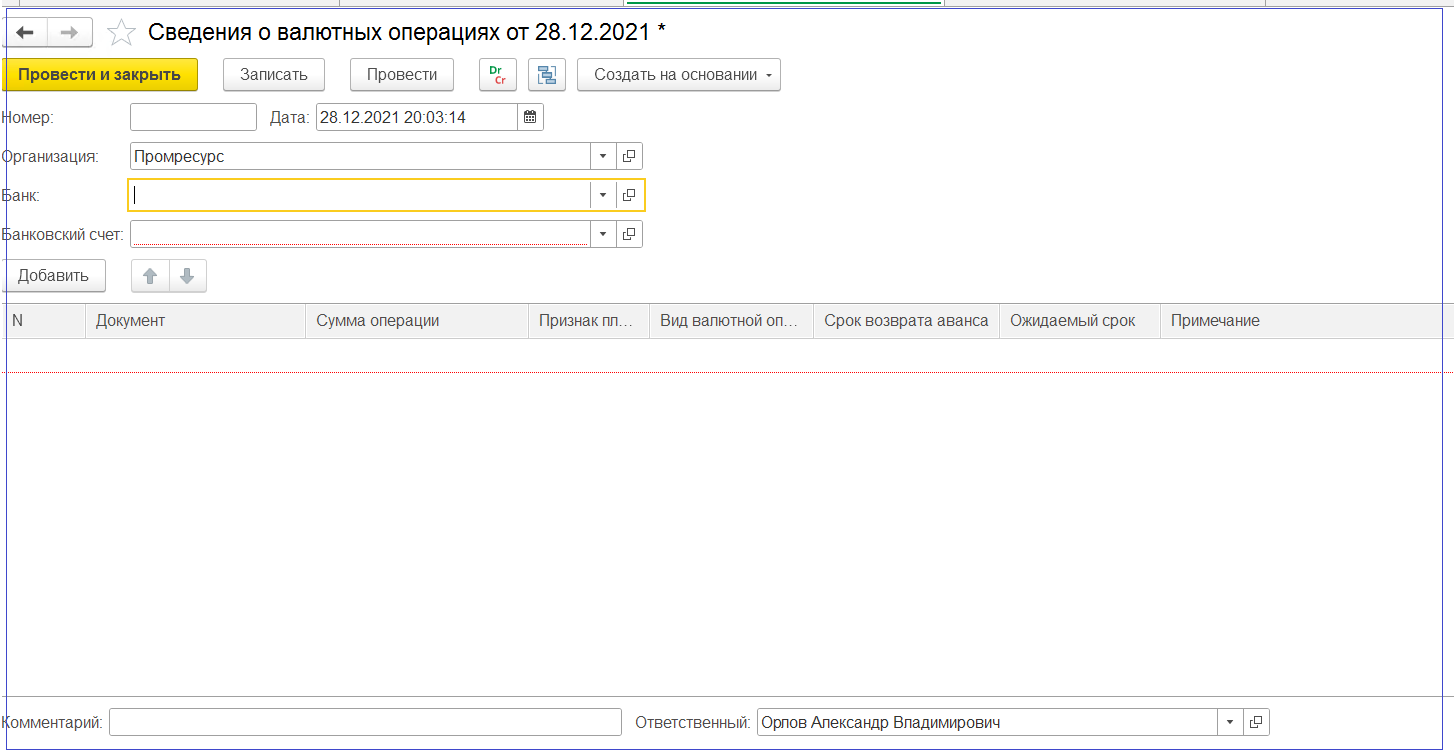The image size is (1454, 755).
Task: Go back with the left arrow
Action: (25, 32)
